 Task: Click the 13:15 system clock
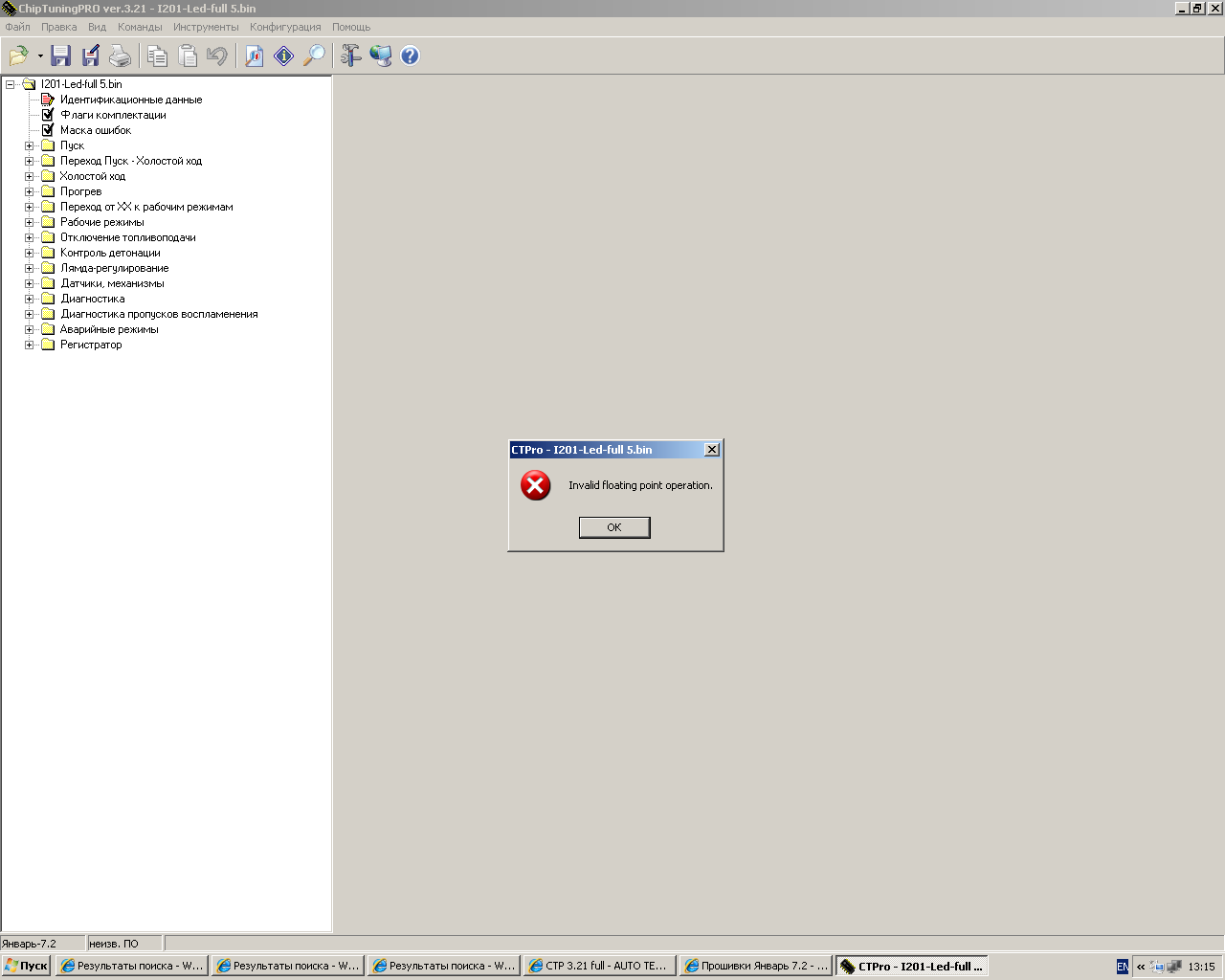pos(1201,967)
